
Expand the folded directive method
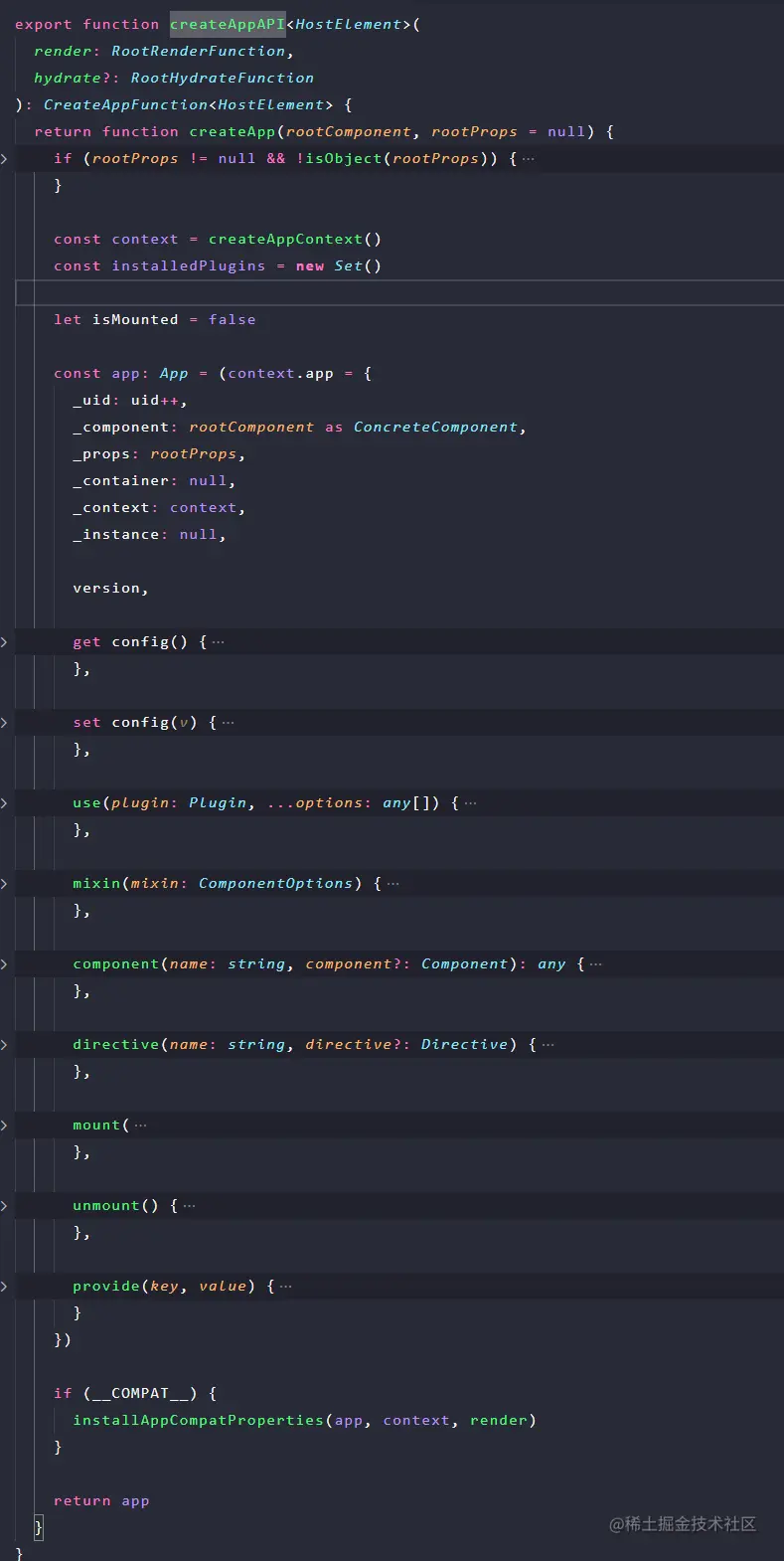coord(5,1045)
